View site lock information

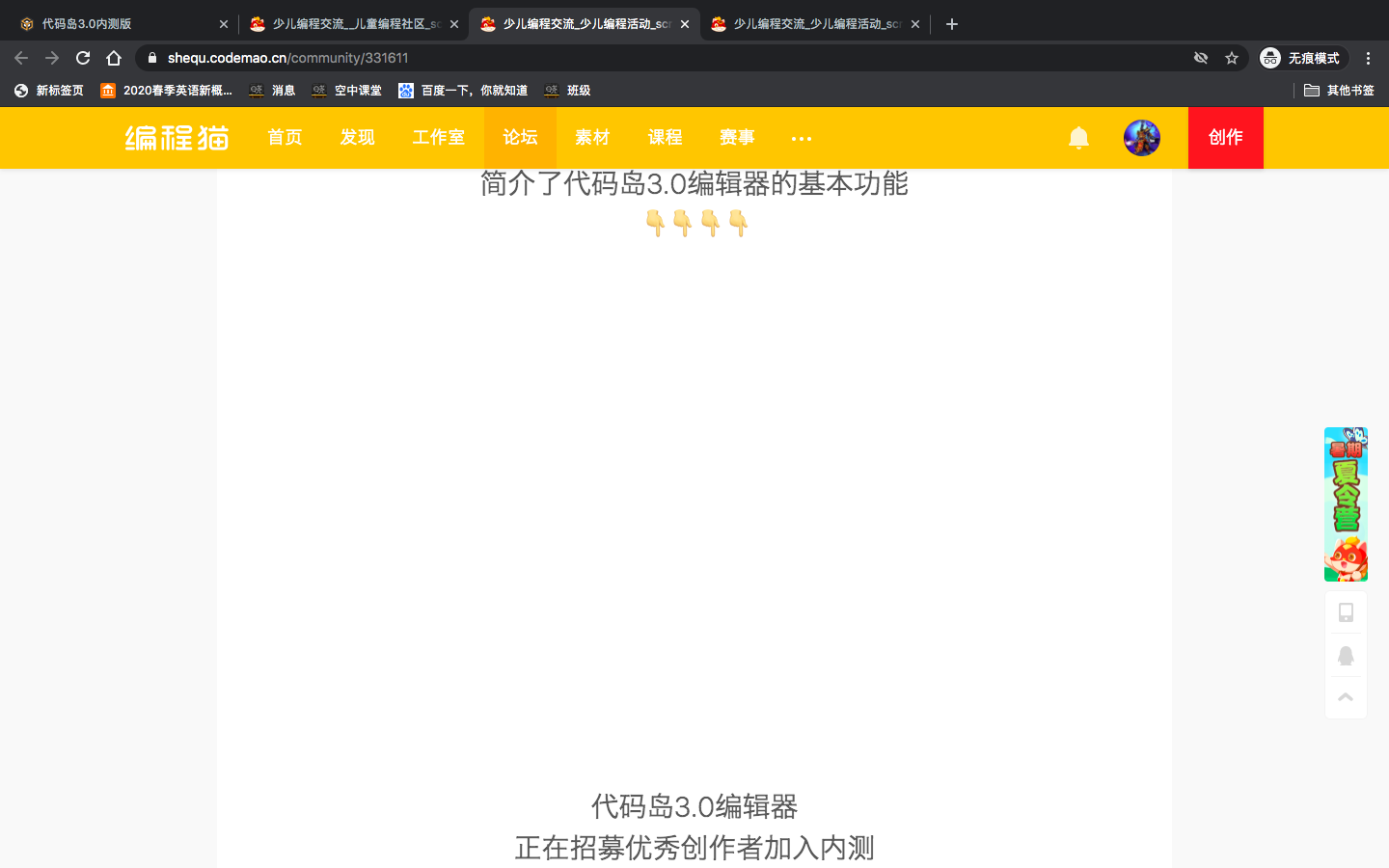151,58
